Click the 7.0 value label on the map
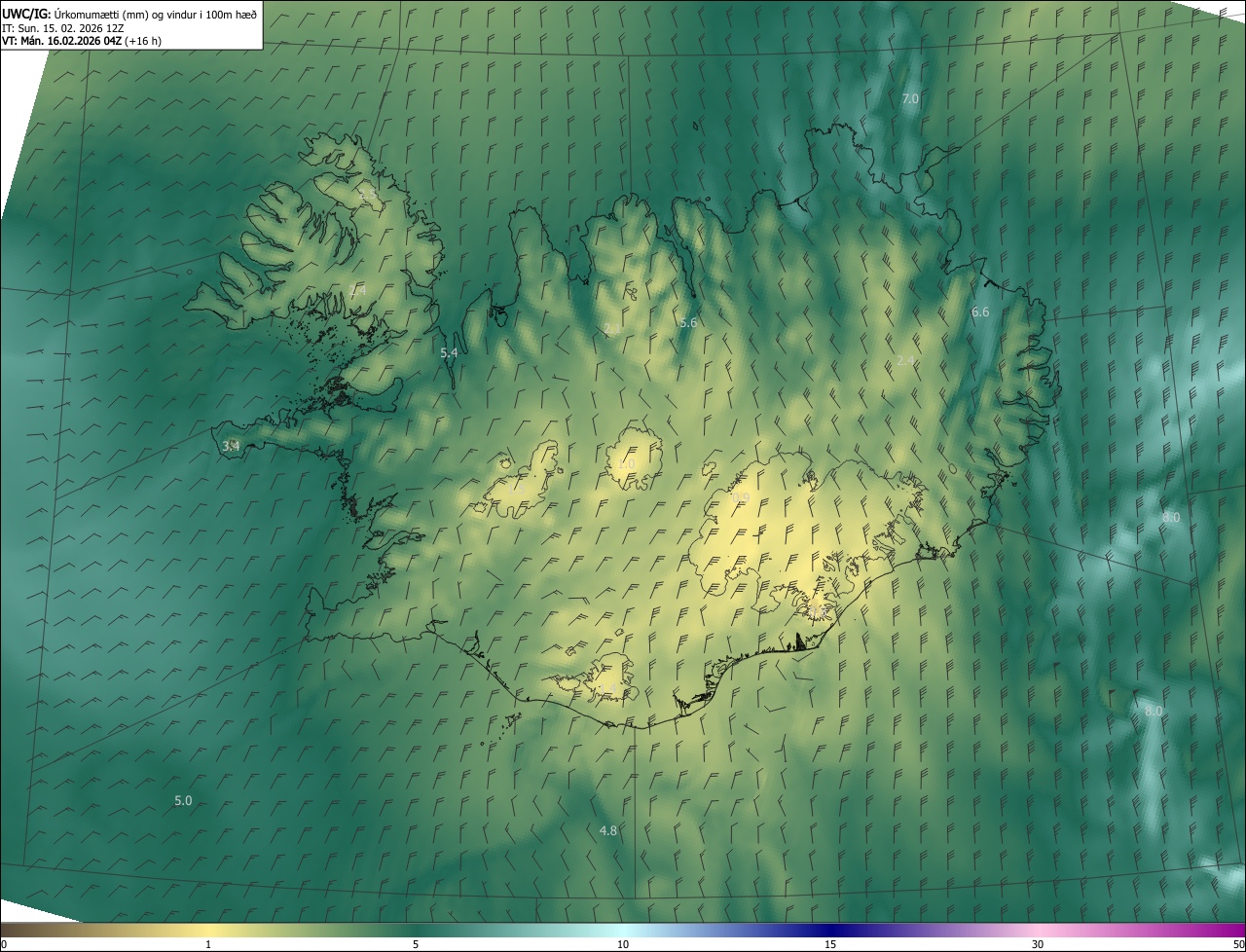 coord(910,99)
